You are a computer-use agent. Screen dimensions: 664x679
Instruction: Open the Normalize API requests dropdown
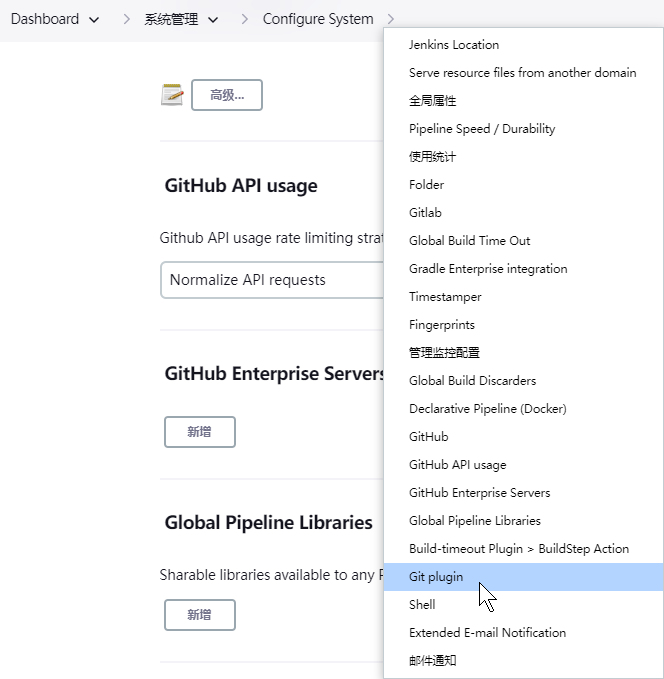(270, 280)
